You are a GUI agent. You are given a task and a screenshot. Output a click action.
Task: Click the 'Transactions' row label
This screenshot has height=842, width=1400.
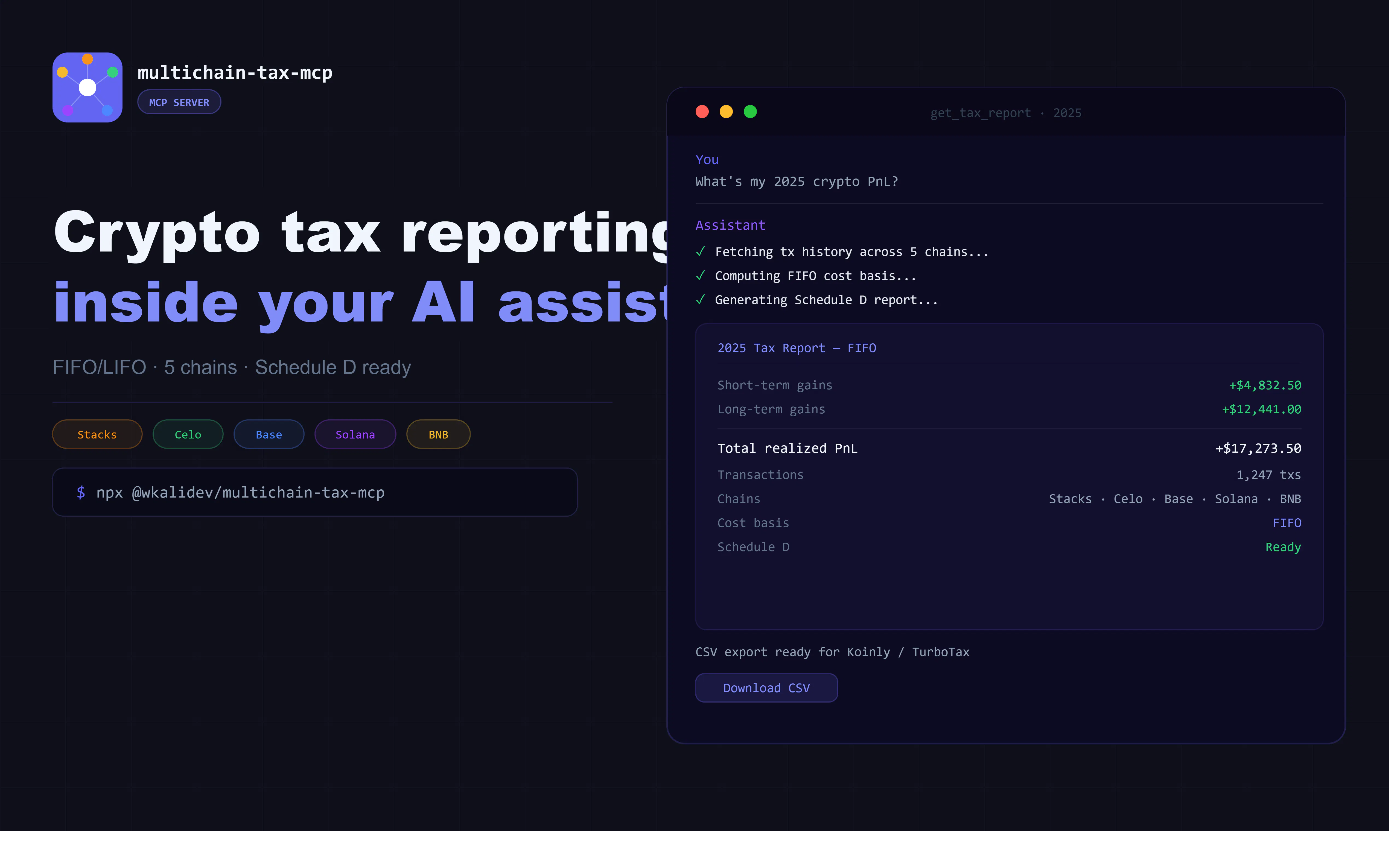pyautogui.click(x=760, y=475)
